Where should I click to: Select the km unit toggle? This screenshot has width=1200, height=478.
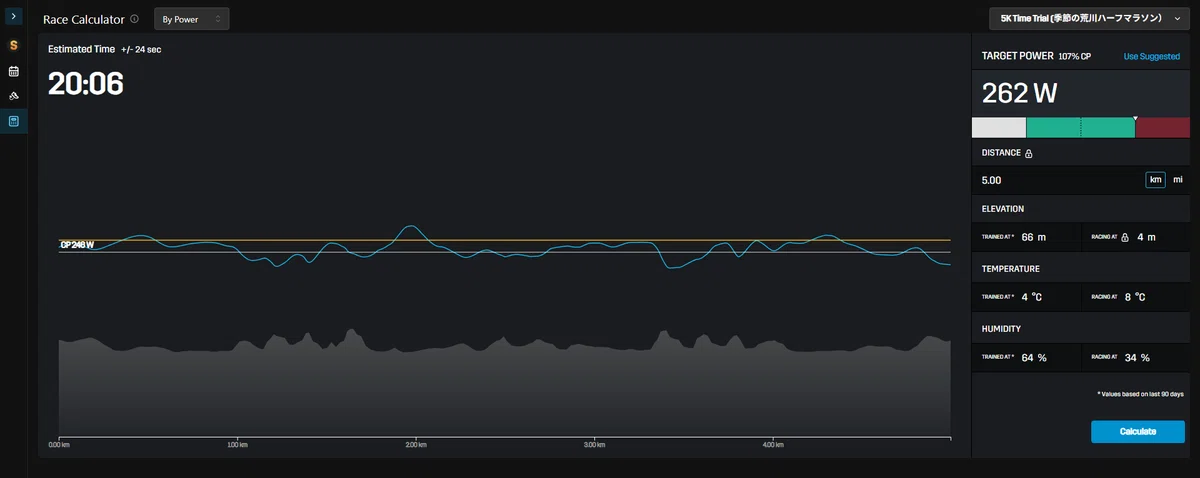click(1156, 180)
